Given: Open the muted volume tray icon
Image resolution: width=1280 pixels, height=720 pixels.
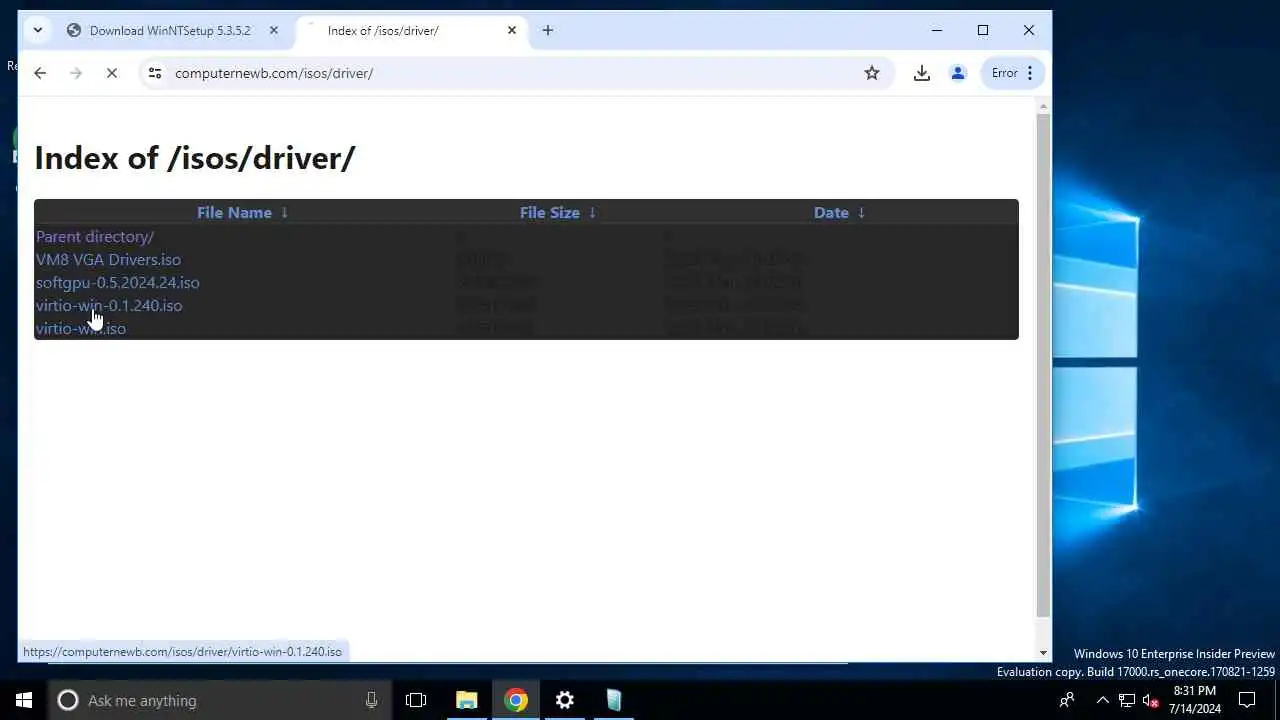Looking at the screenshot, I should [1150, 700].
